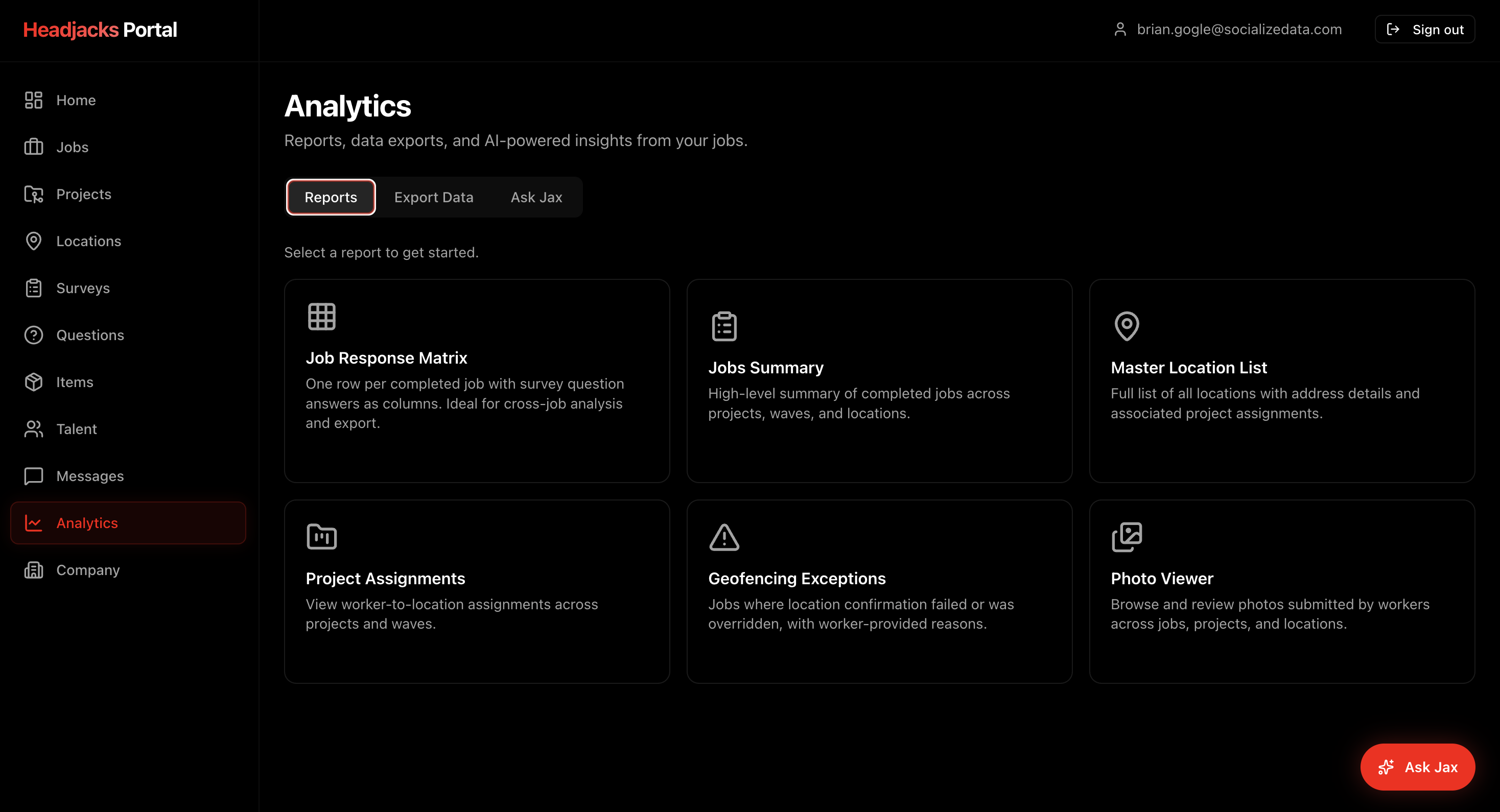Click the grid icon on Job Response Matrix card
The image size is (1500, 812).
(321, 317)
